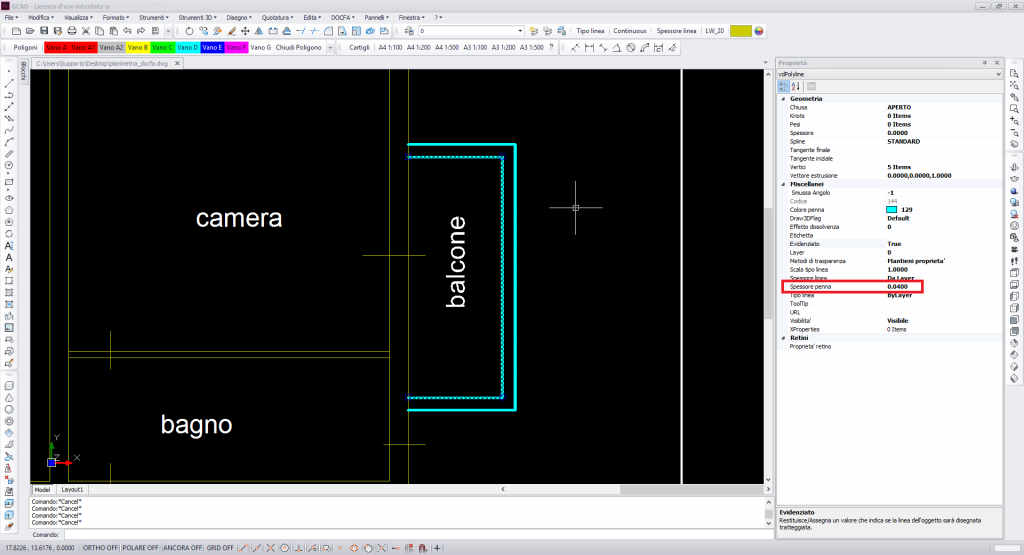Click the magnet snap icon in status bar
This screenshot has width=1024, height=555.
[x=423, y=548]
